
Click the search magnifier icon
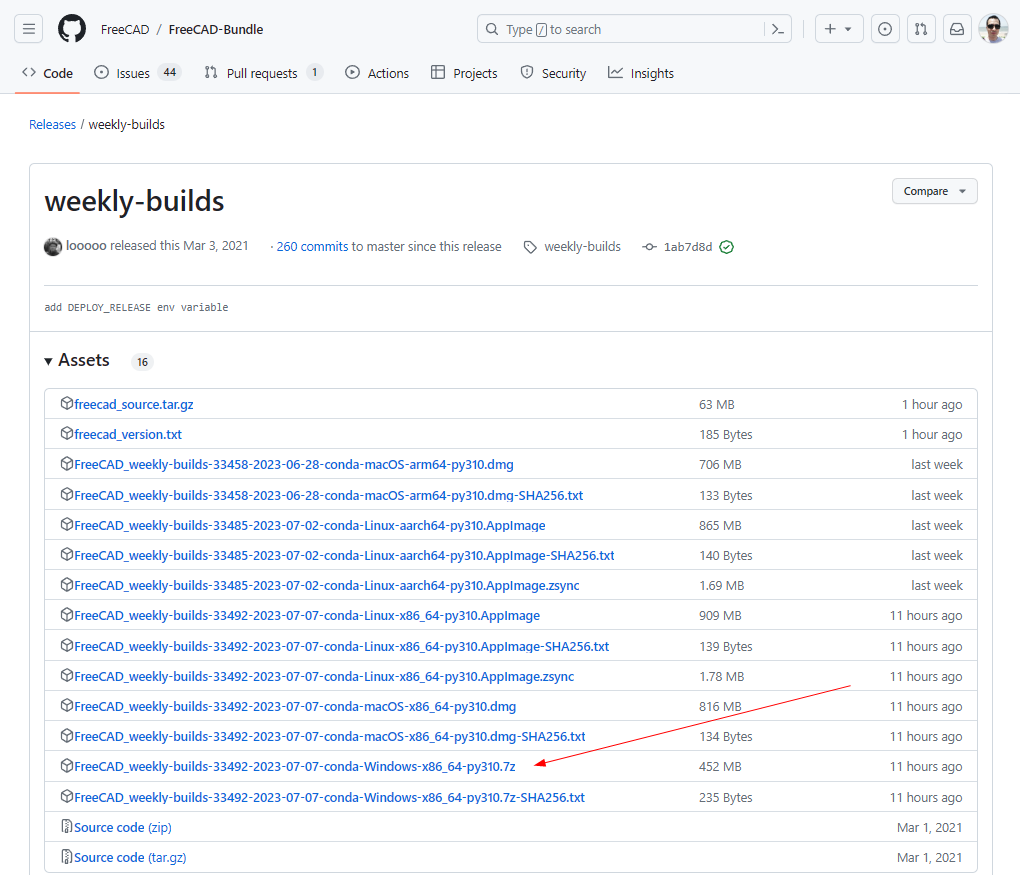[x=492, y=29]
